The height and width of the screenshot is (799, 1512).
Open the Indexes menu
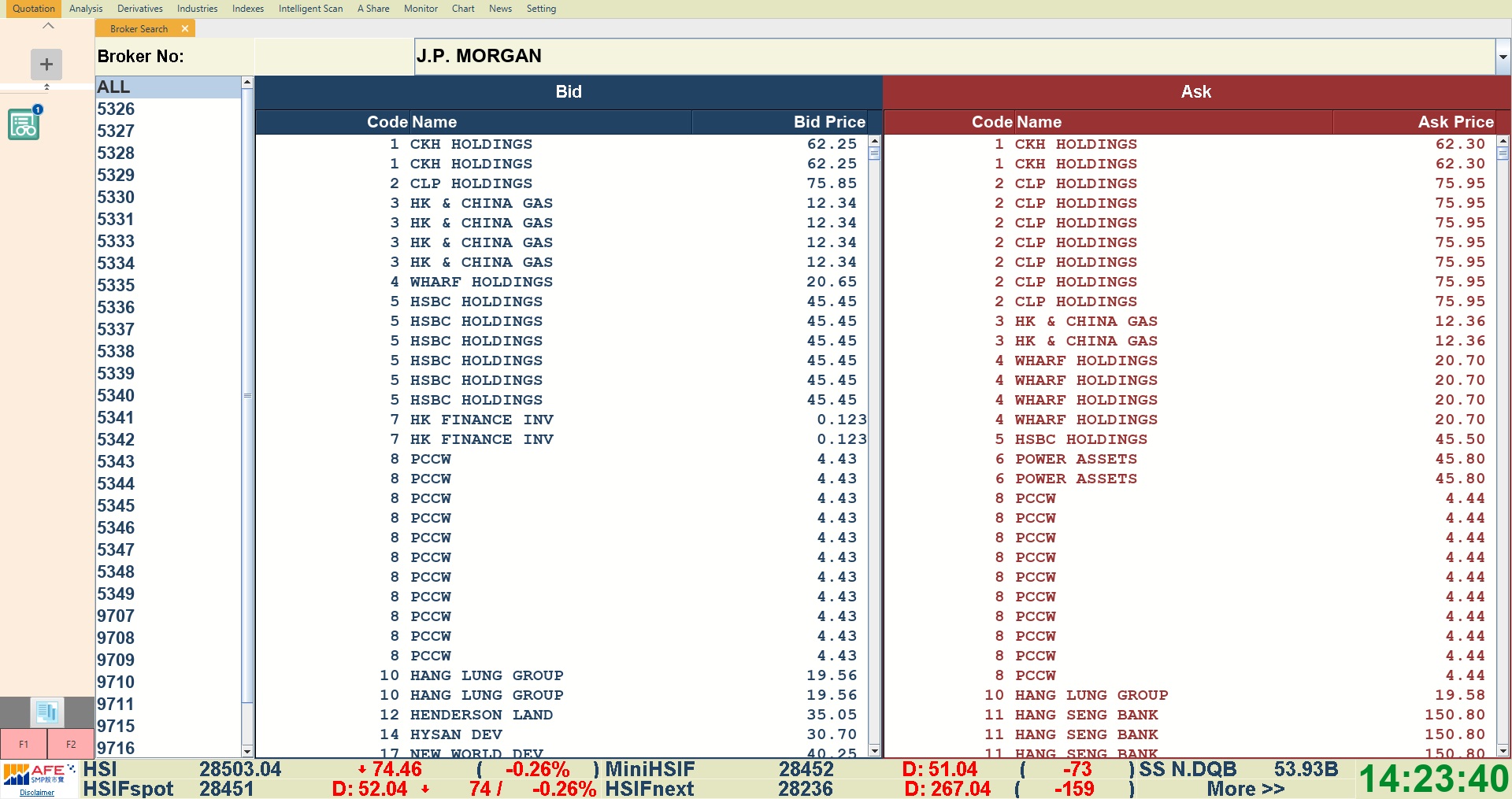[x=248, y=9]
